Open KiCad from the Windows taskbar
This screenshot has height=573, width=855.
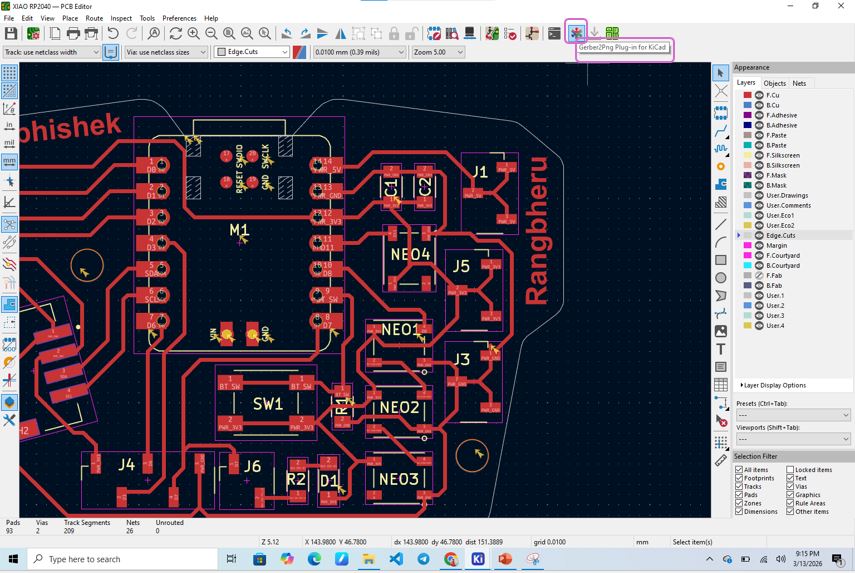(478, 559)
